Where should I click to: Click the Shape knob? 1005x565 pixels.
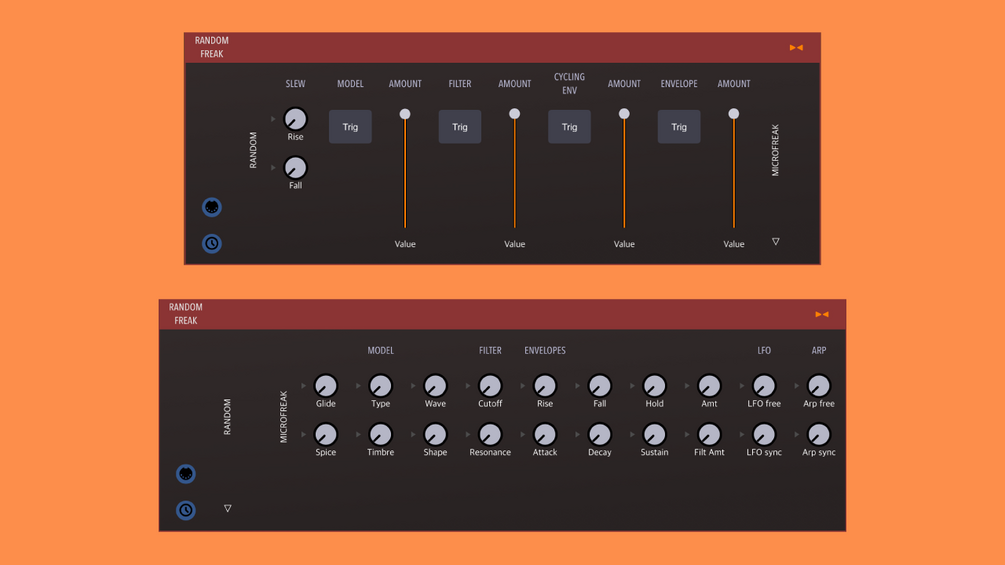click(x=435, y=434)
